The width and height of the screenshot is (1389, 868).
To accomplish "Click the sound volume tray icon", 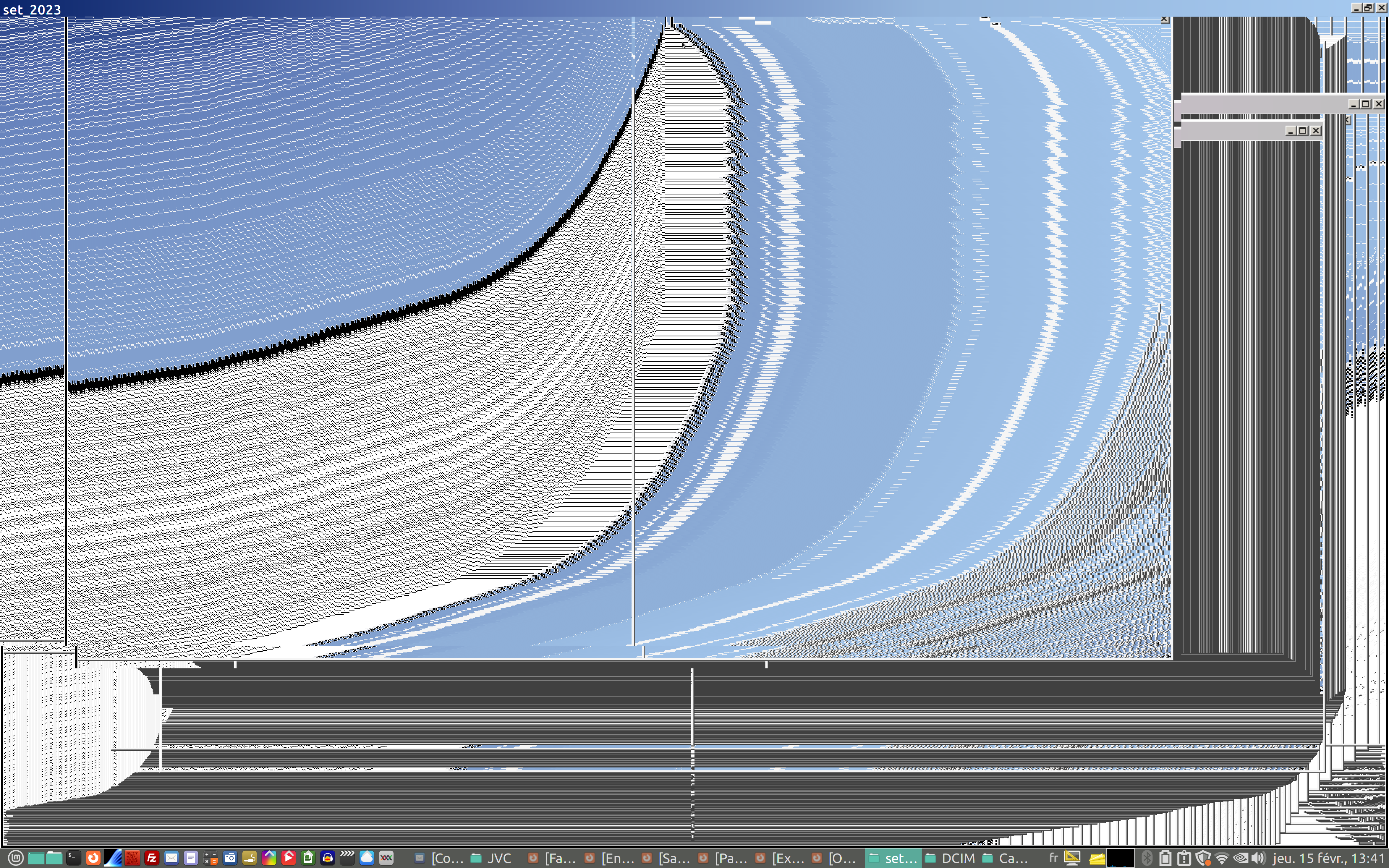I will pyautogui.click(x=1258, y=858).
